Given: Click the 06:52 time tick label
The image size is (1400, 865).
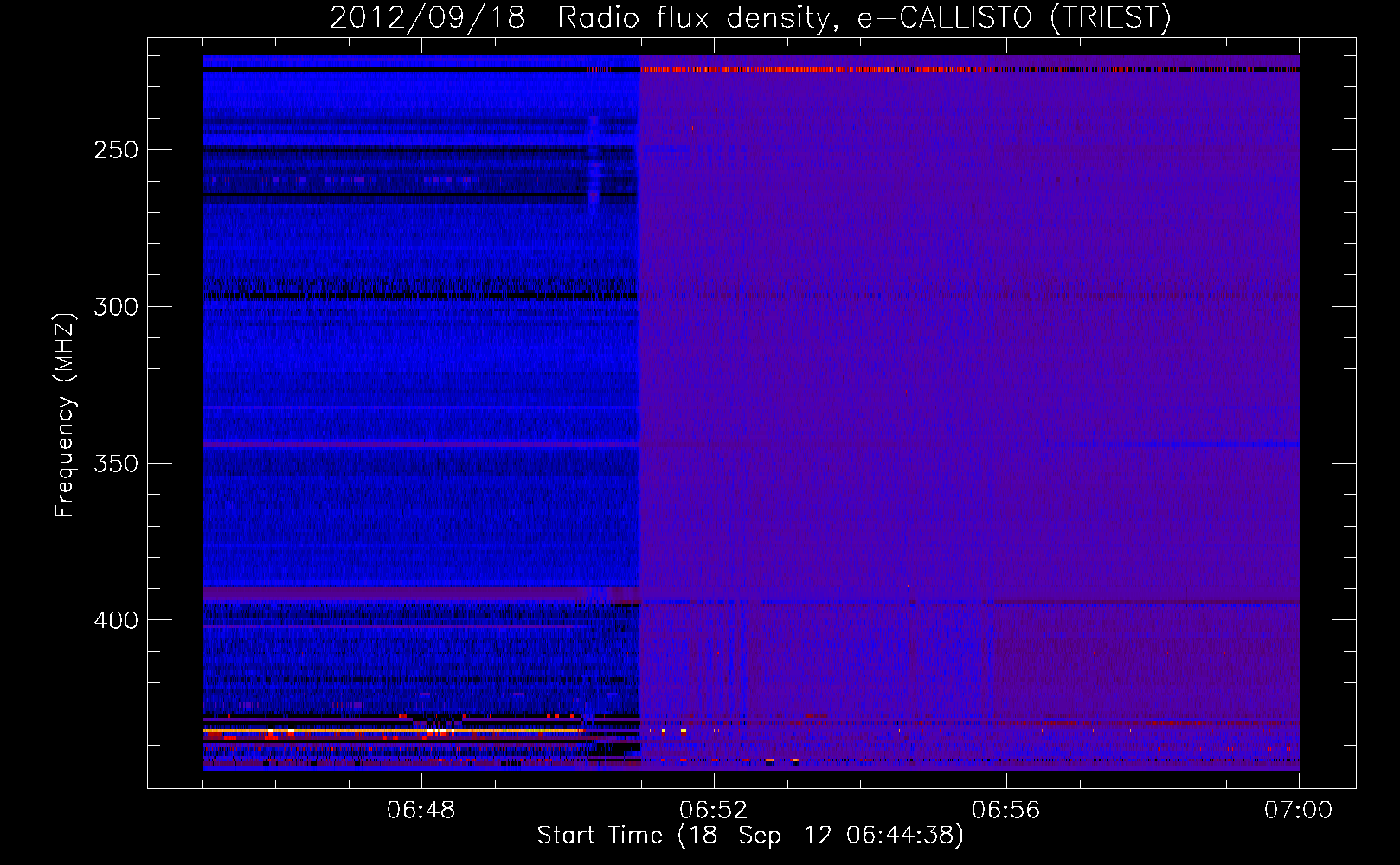Looking at the screenshot, I should point(714,811).
